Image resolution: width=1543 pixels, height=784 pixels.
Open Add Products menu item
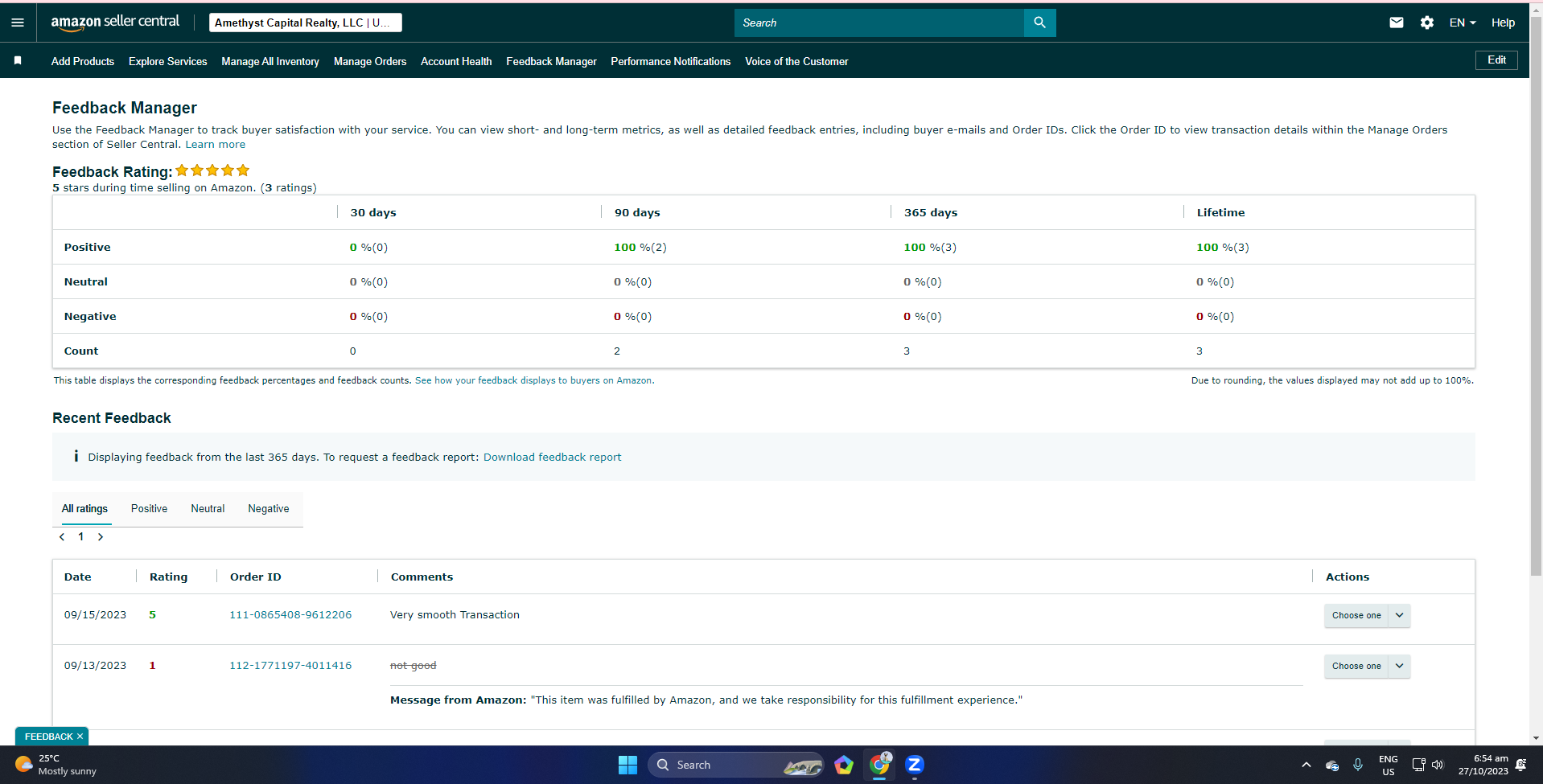tap(83, 61)
